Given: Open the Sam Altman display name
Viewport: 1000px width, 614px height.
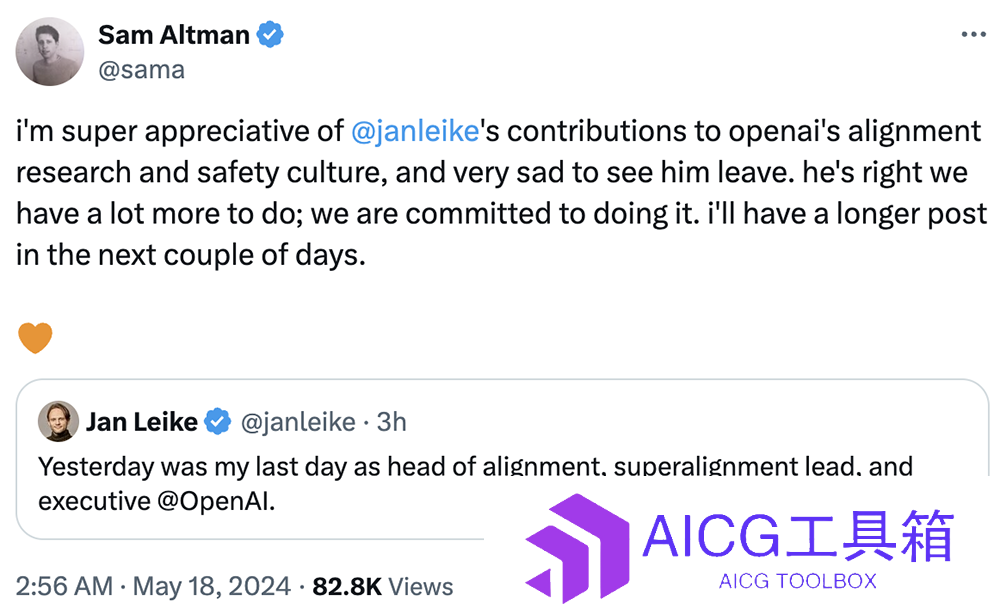Looking at the screenshot, I should tap(173, 35).
